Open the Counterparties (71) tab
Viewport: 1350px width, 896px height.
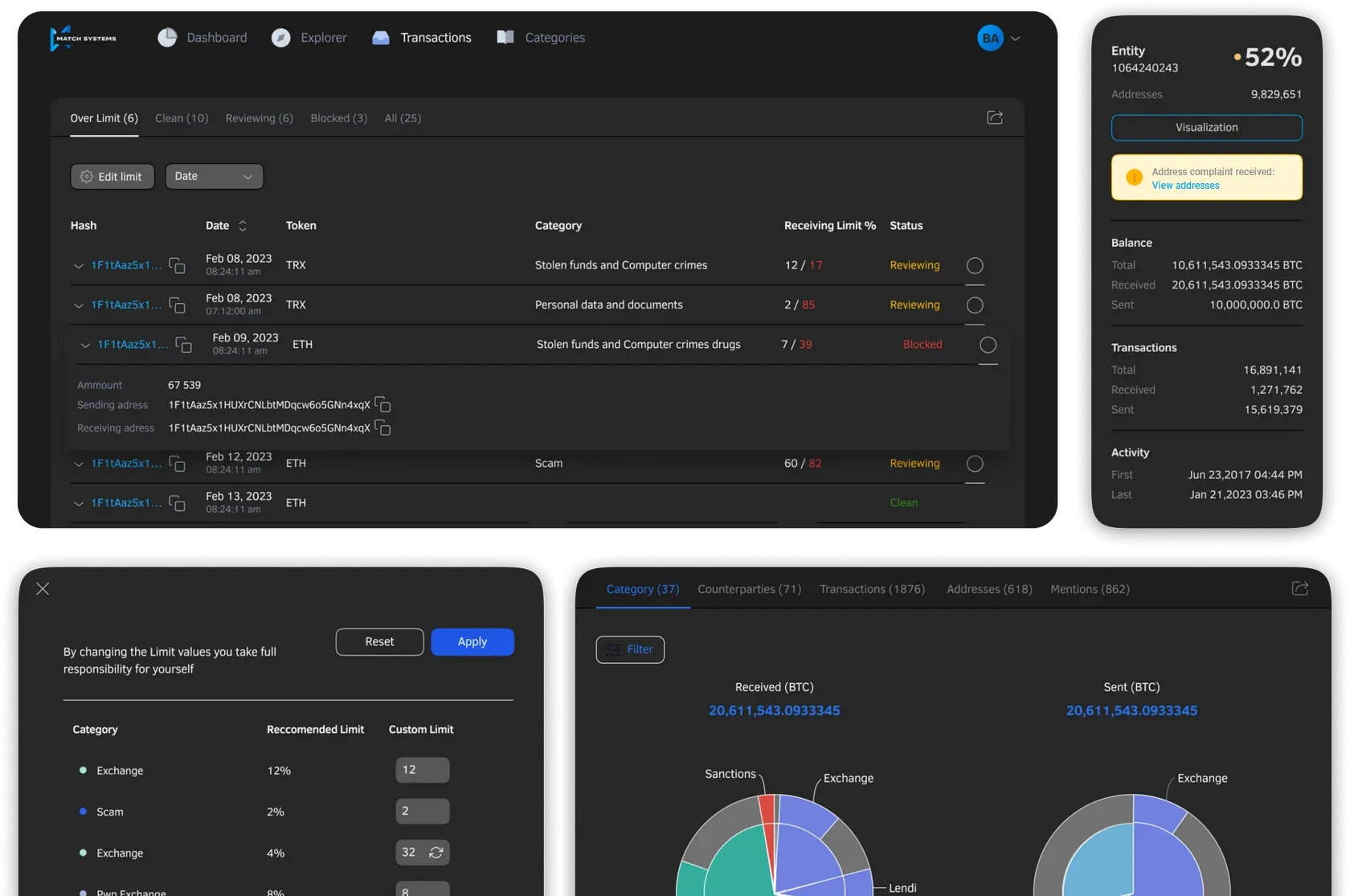point(750,589)
